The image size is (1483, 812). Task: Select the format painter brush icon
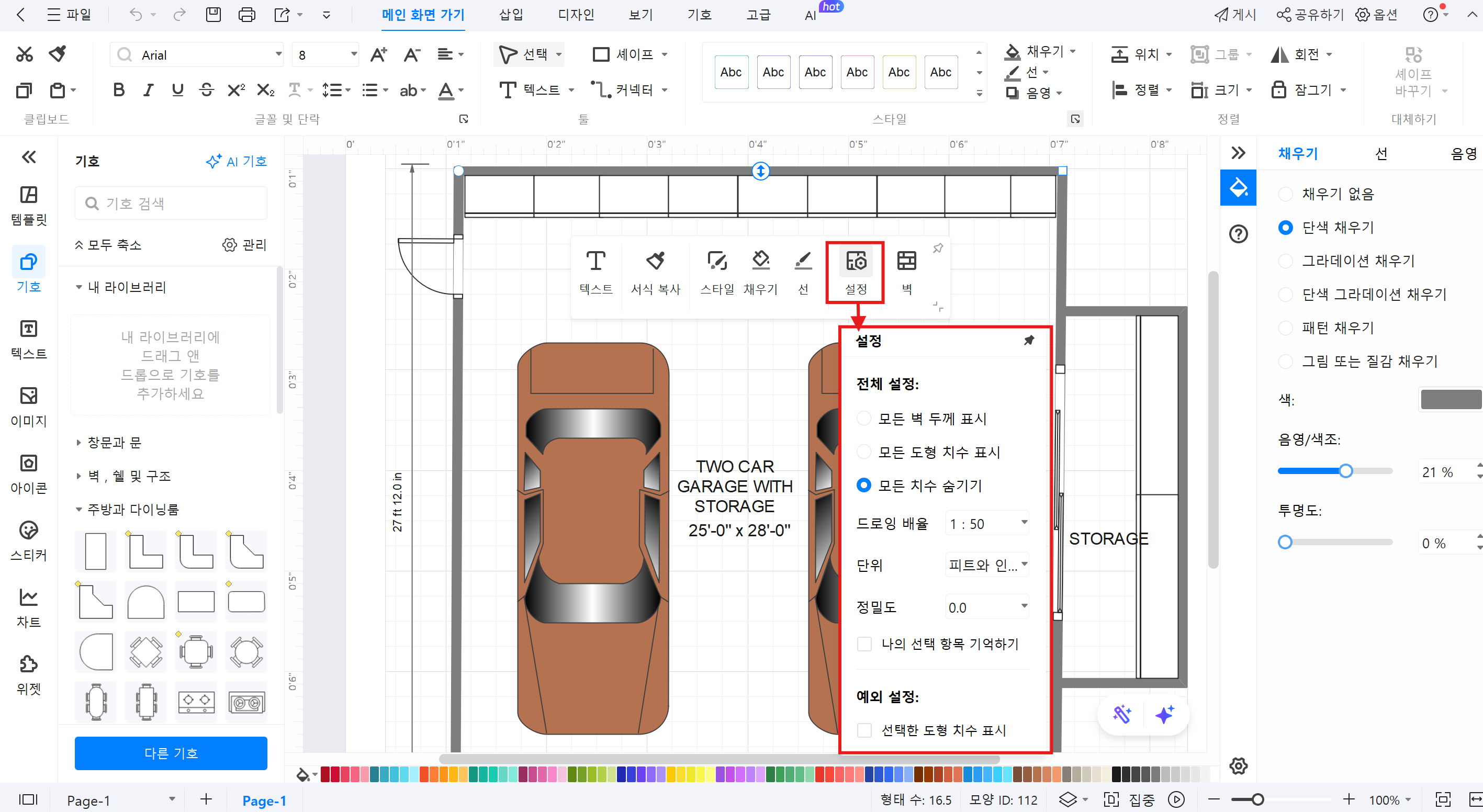click(x=58, y=54)
